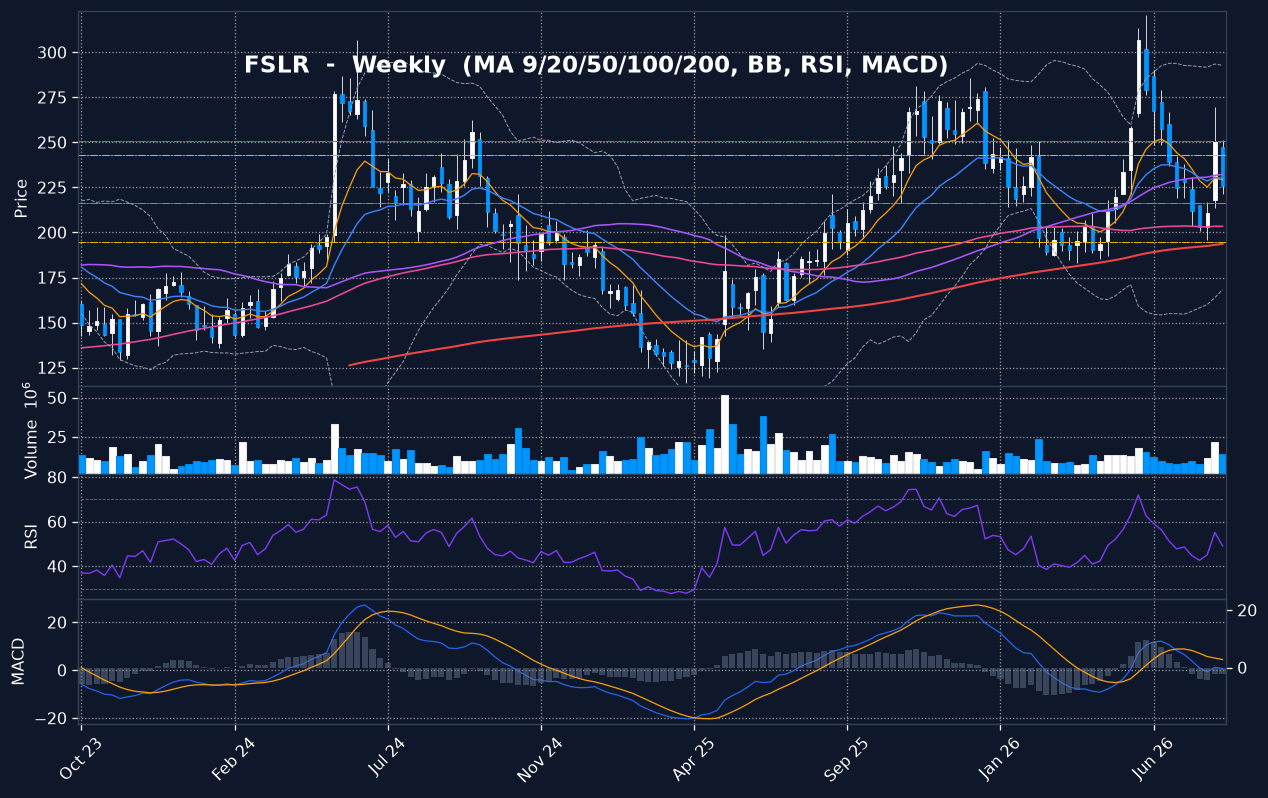Click the 300 price tick label
Viewport: 1268px width, 798px height.
coord(53,53)
